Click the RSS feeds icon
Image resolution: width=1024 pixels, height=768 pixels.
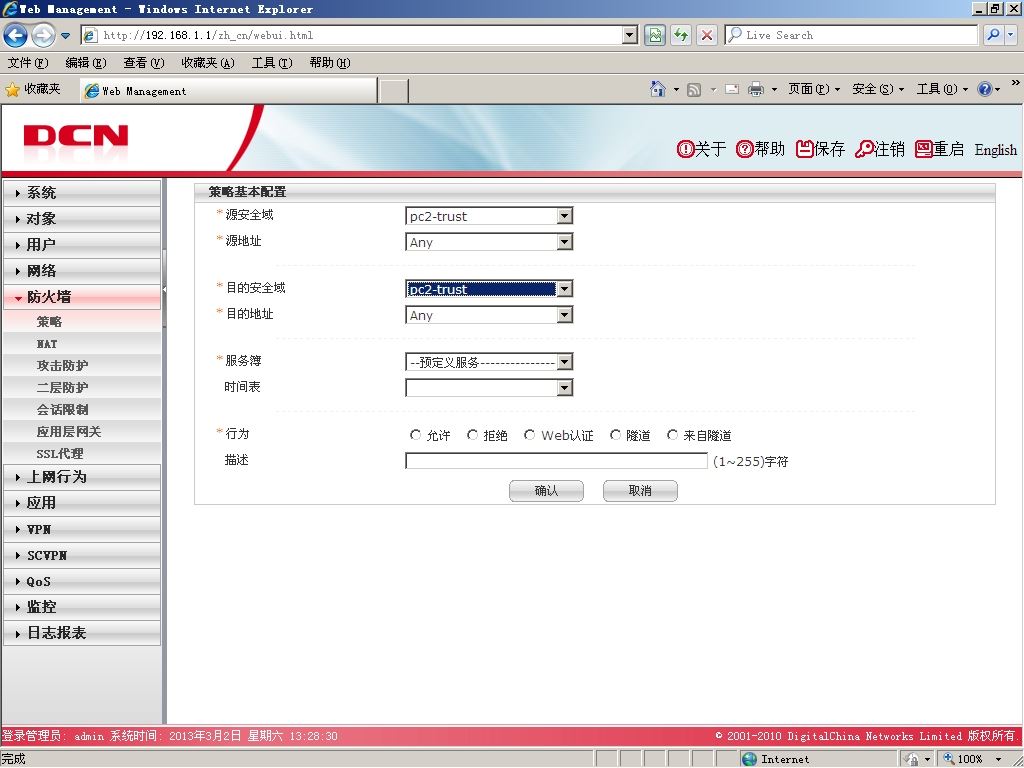pyautogui.click(x=694, y=89)
